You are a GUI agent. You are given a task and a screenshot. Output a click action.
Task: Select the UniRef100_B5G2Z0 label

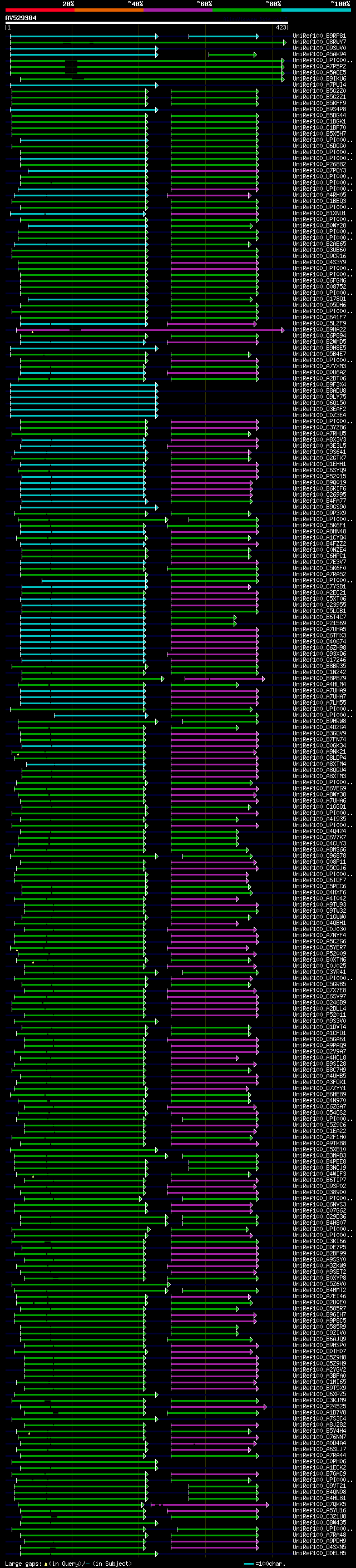click(x=319, y=91)
